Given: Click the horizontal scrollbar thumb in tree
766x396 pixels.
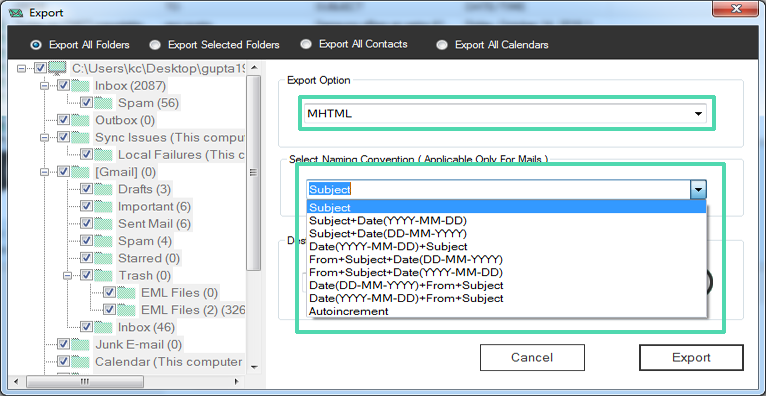Looking at the screenshot, I should pos(85,381).
